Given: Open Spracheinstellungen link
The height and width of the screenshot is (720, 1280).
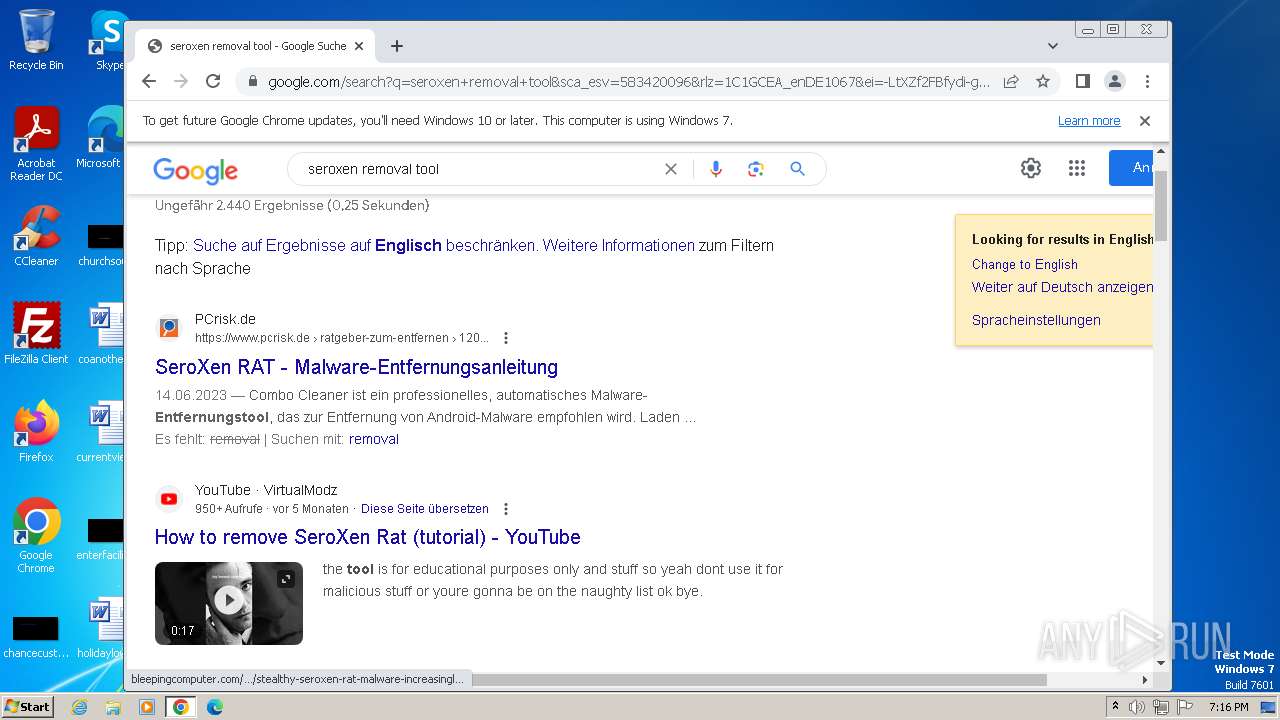Looking at the screenshot, I should tap(1036, 320).
